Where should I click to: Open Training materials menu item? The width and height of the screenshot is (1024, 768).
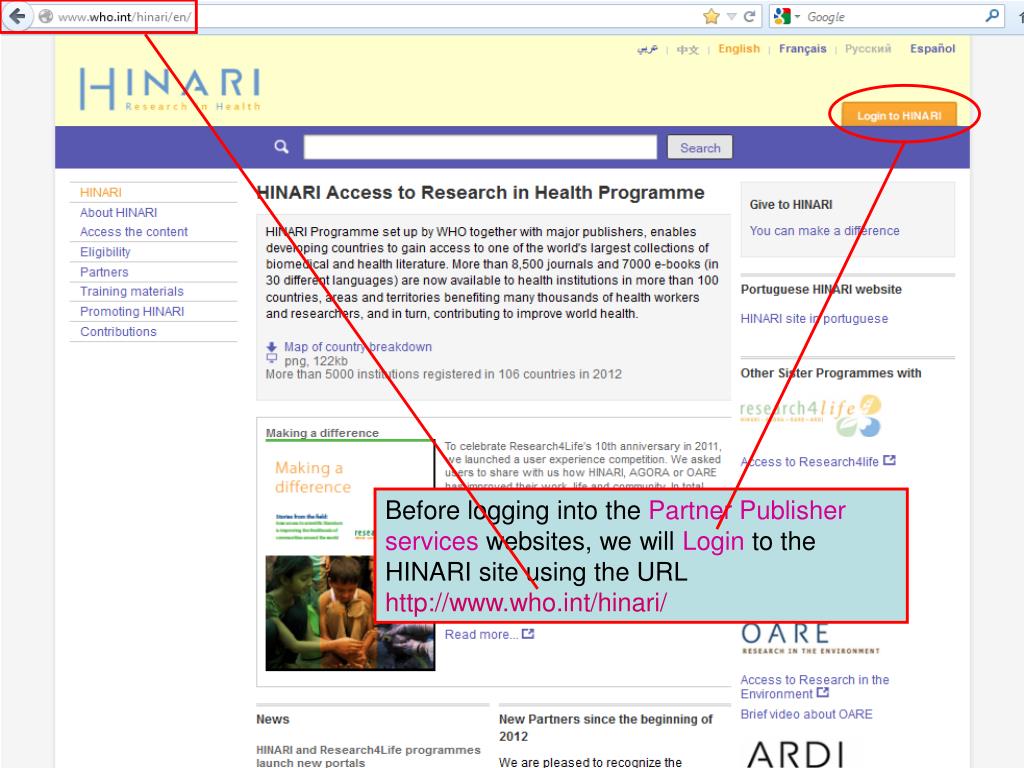pyautogui.click(x=131, y=291)
